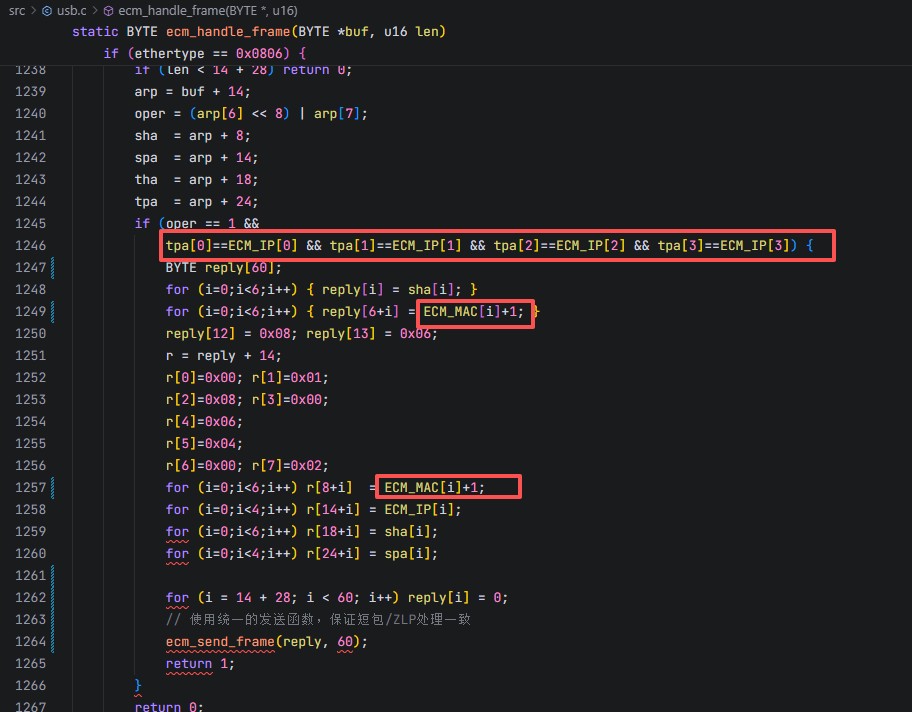The width and height of the screenshot is (912, 712).
Task: Click the 'tha = arp + 18;' line
Action: [x=196, y=179]
